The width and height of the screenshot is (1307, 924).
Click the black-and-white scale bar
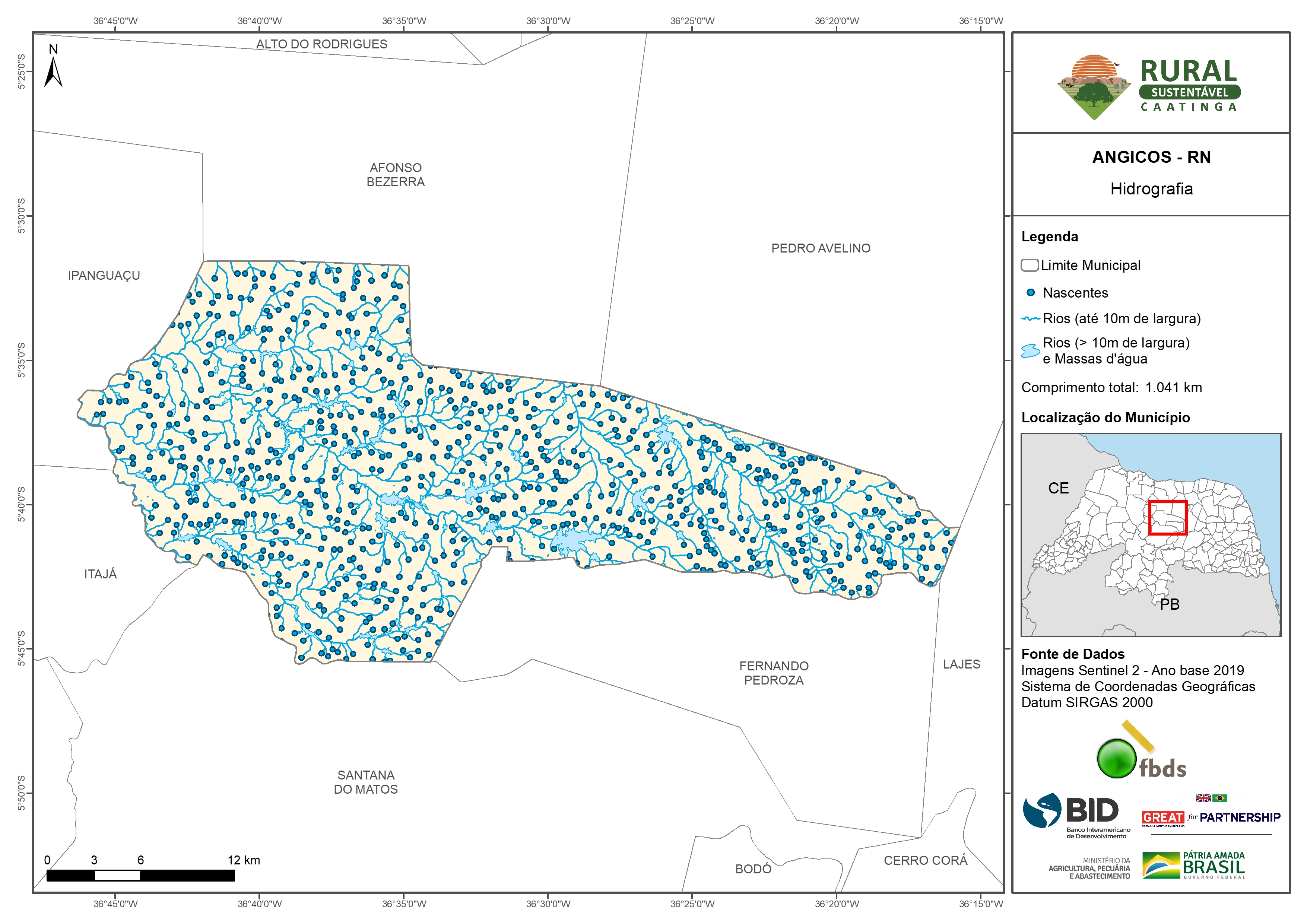pyautogui.click(x=140, y=876)
